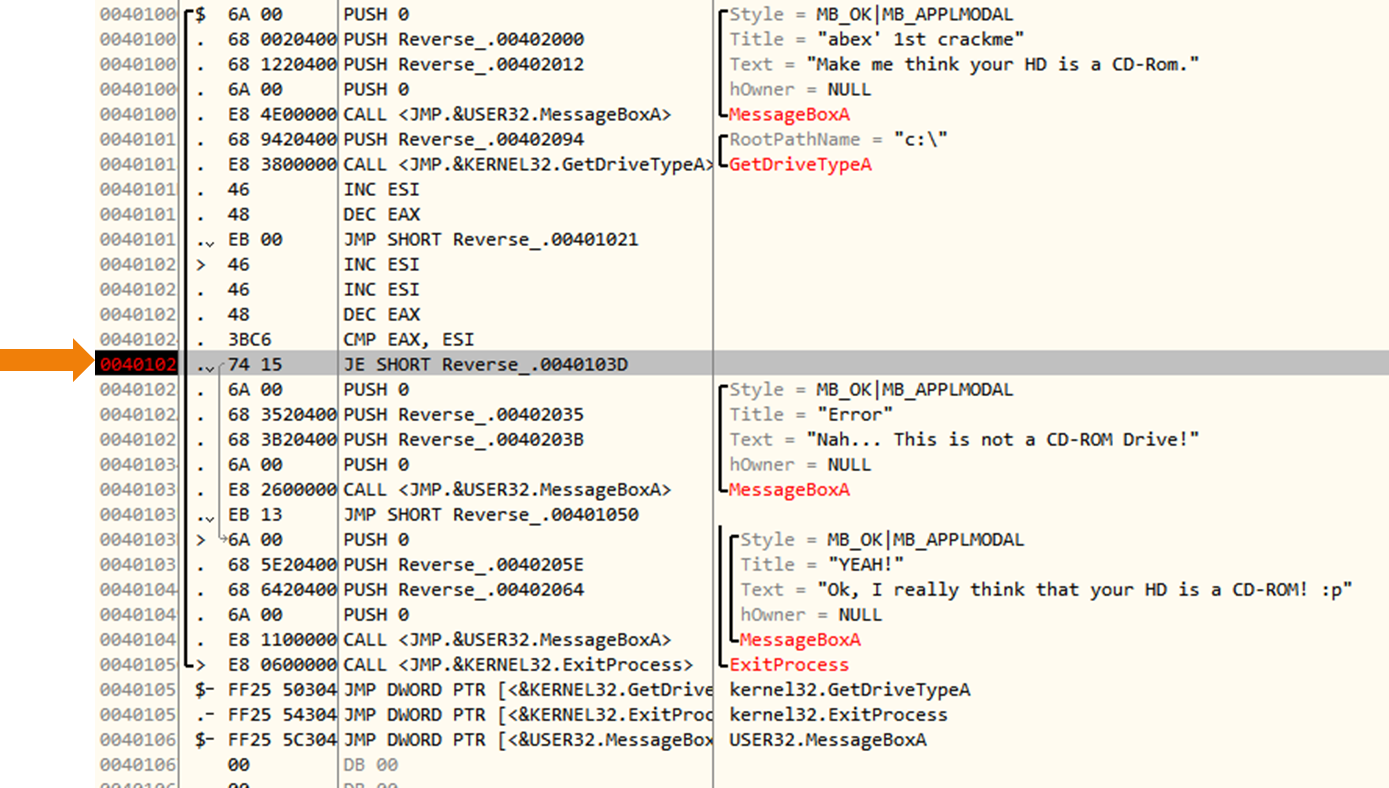1389x788 pixels.
Task: Select the CMP EAX, ESI instruction
Action: pos(409,340)
